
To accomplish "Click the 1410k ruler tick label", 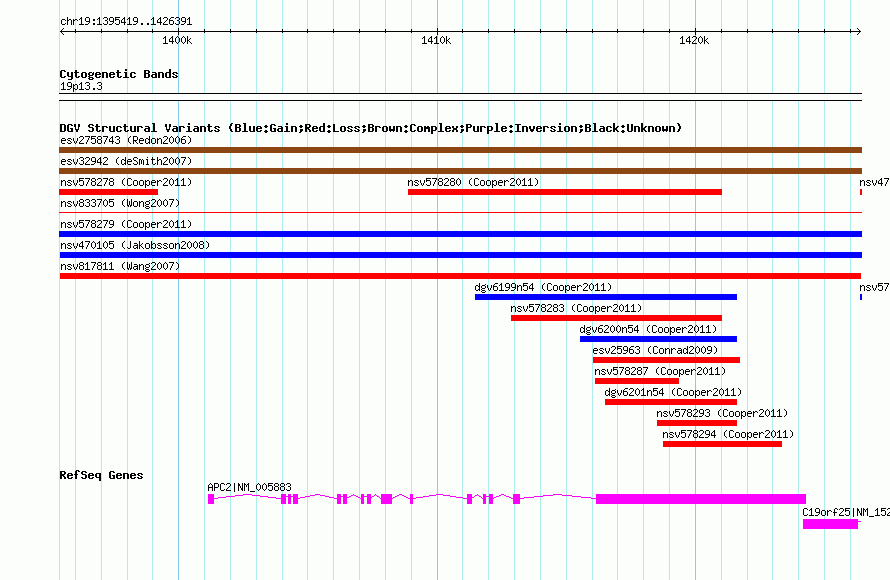I will [x=436, y=40].
